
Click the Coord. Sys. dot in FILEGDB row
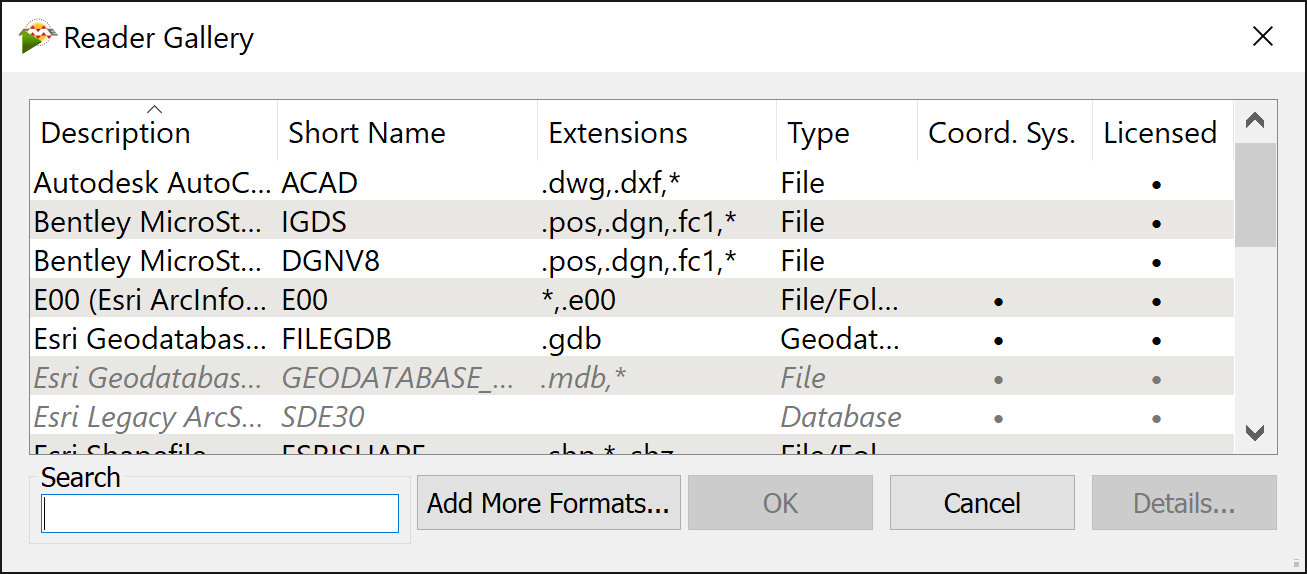pos(998,341)
